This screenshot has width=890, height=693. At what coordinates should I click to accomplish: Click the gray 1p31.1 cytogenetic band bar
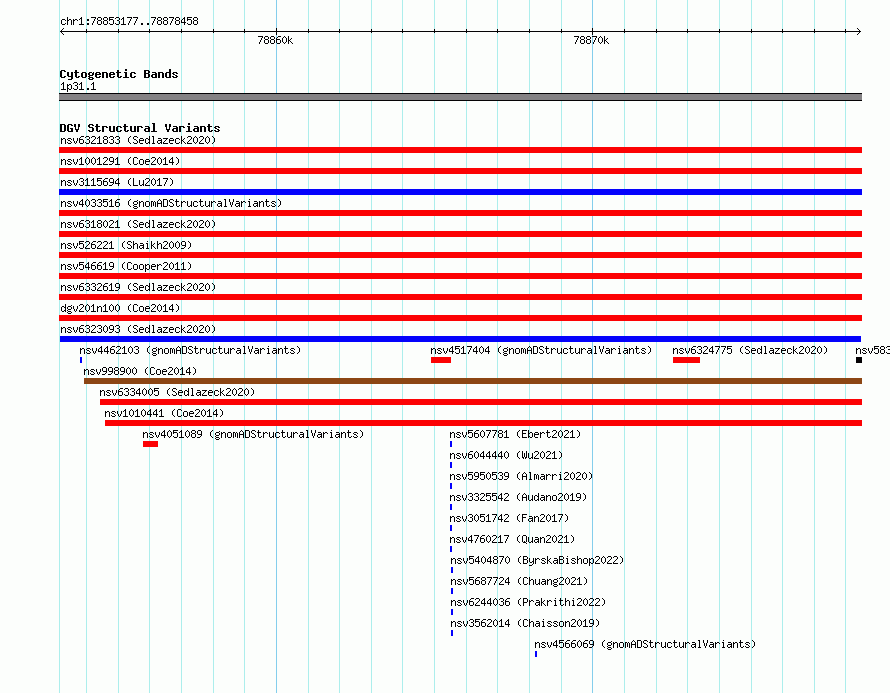click(460, 97)
